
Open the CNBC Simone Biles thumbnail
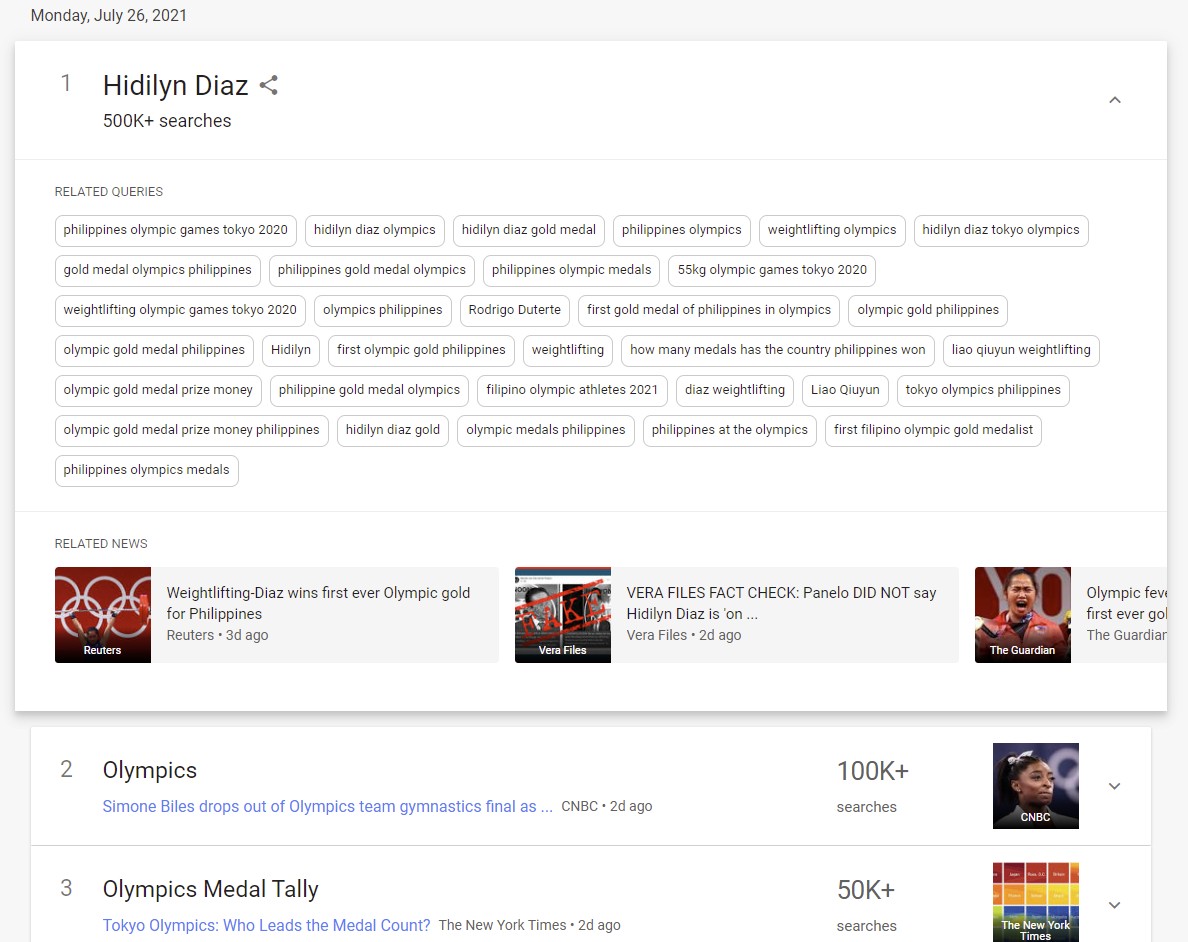1036,786
